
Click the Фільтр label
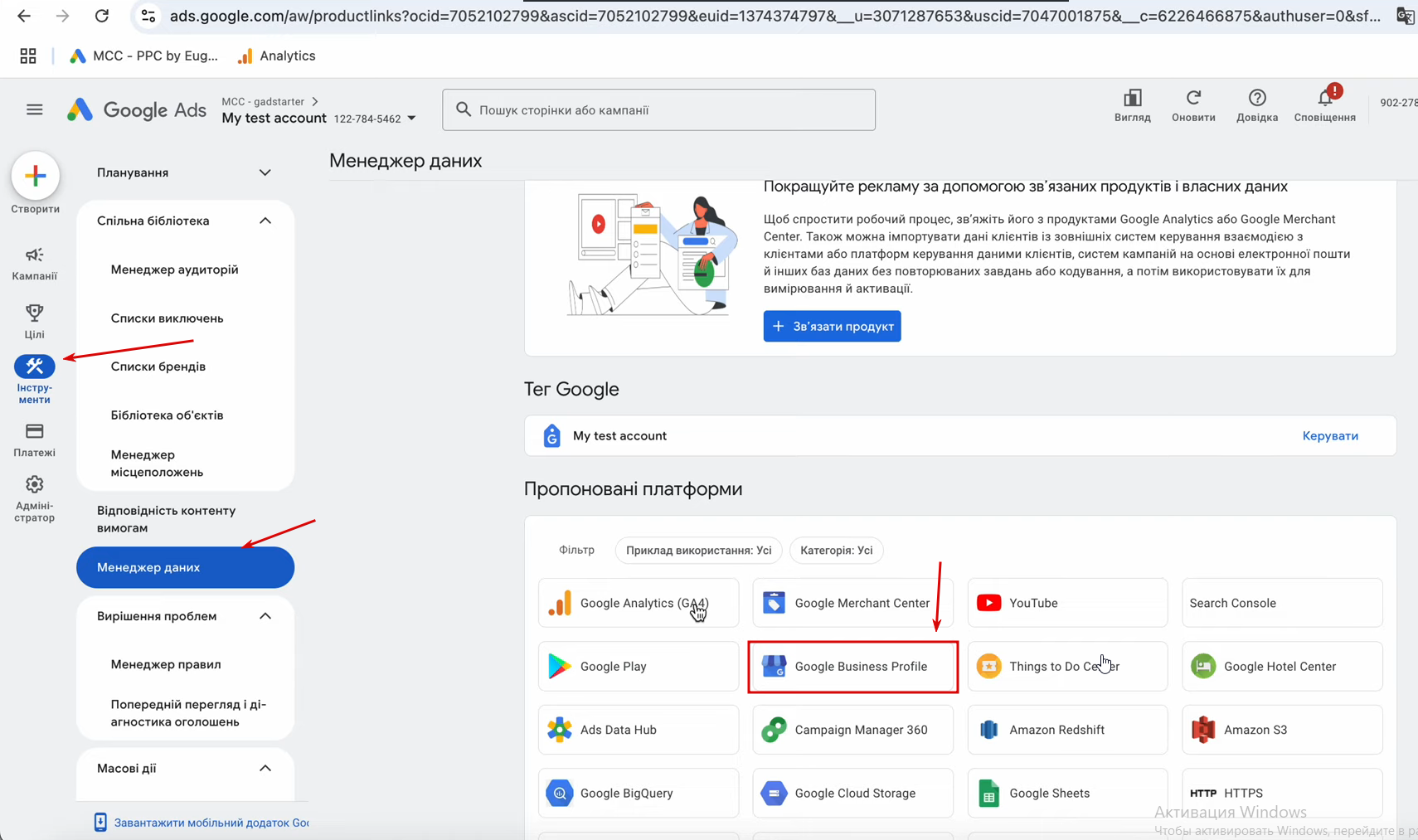click(576, 550)
